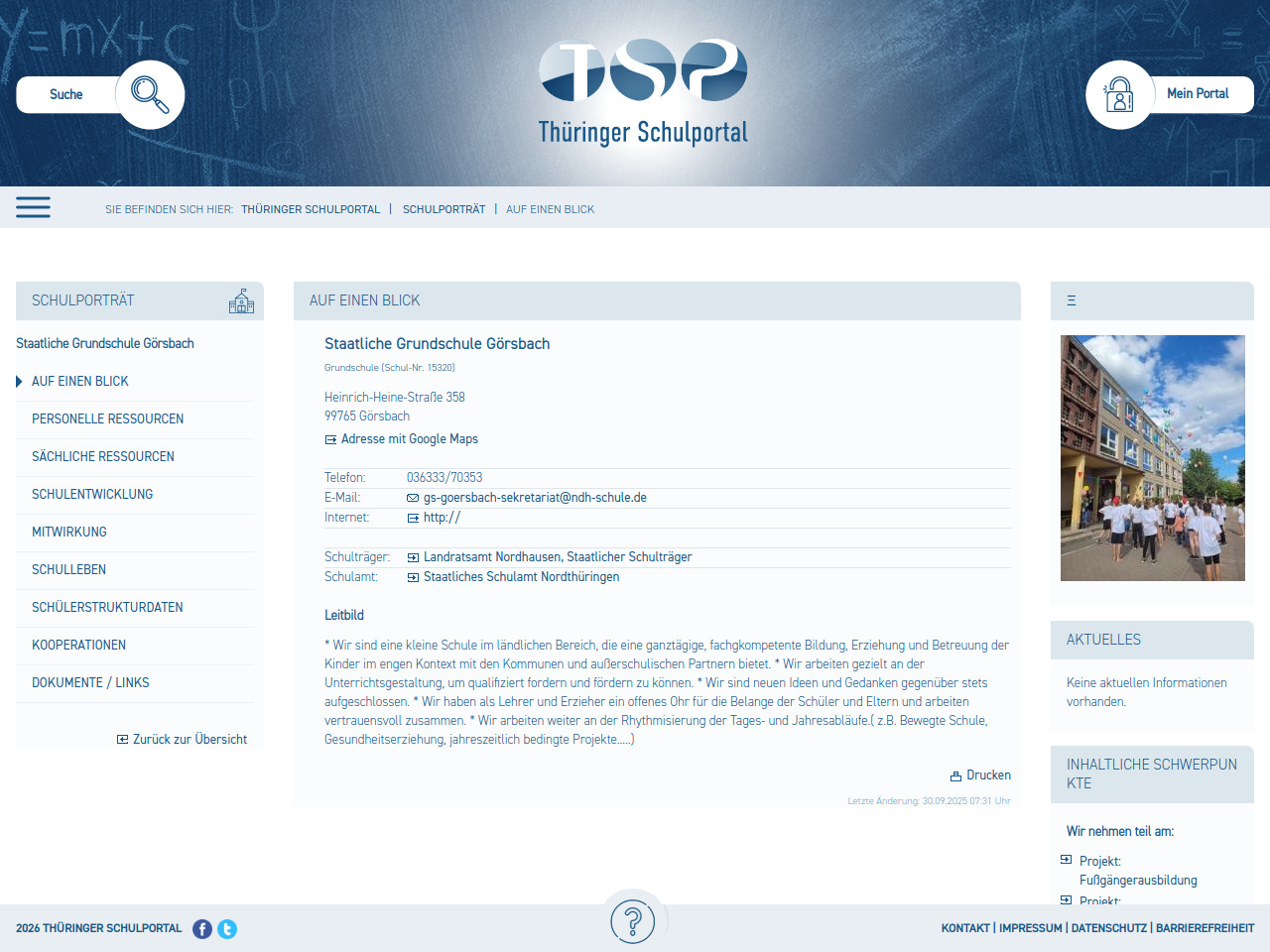Click the Facebook icon in footer

(202, 929)
